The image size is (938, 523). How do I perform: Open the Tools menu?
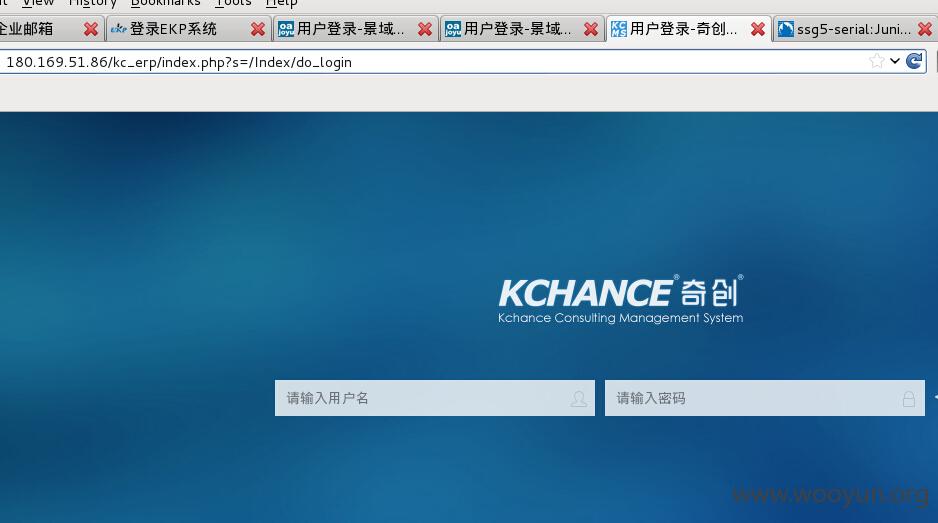tap(233, 3)
